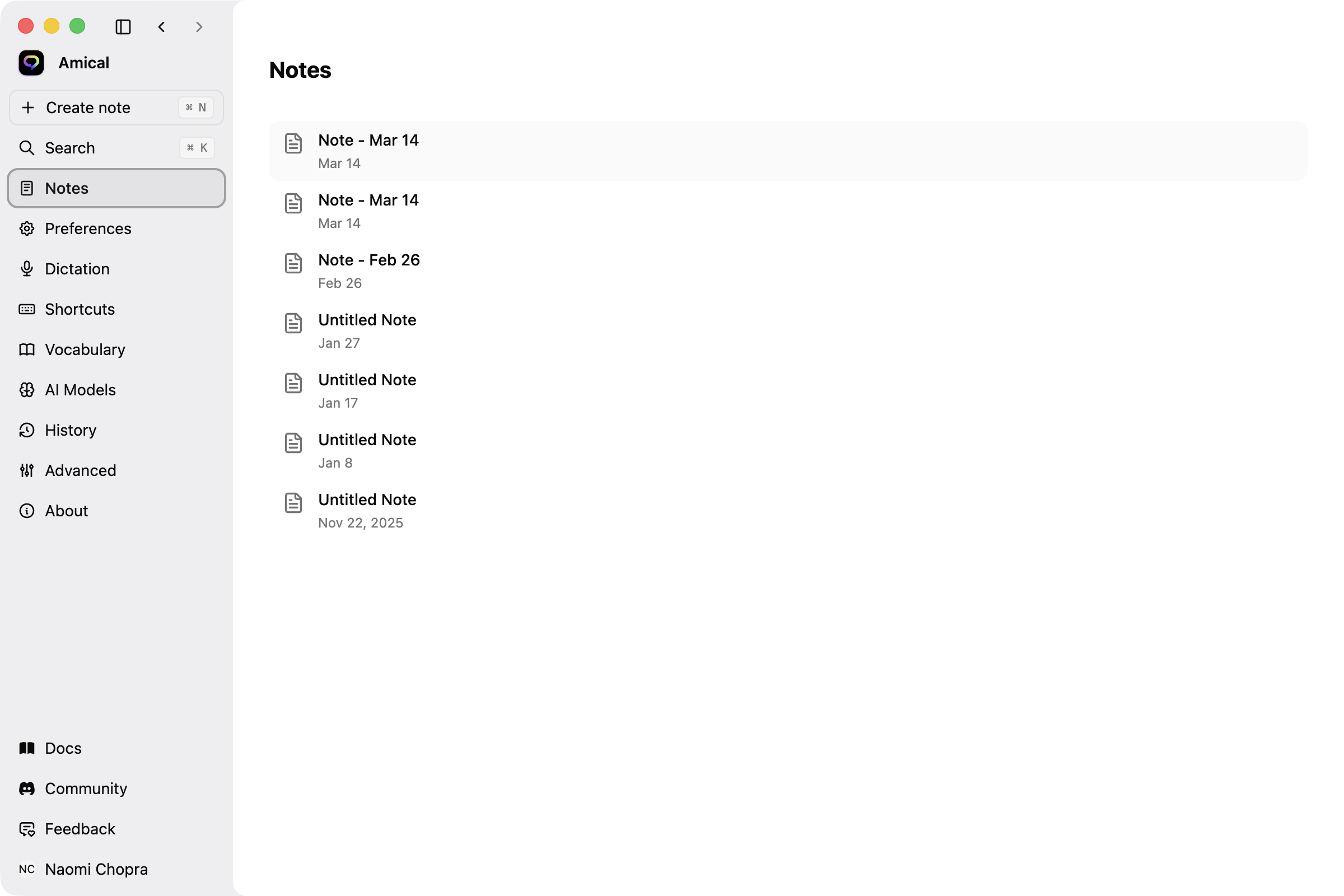
Task: Toggle the sidebar visibility
Action: (123, 26)
